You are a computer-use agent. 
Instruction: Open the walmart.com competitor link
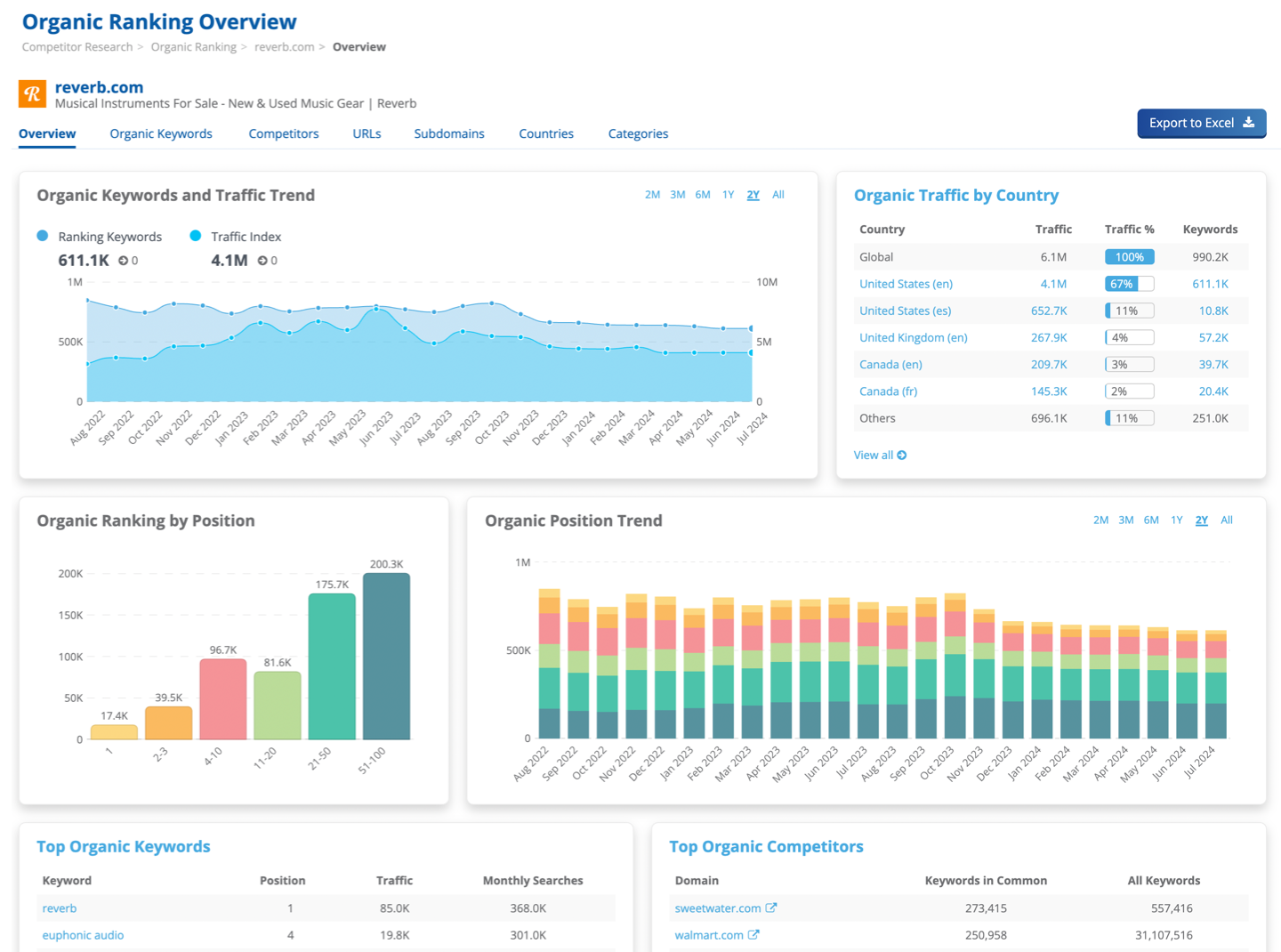(x=709, y=935)
